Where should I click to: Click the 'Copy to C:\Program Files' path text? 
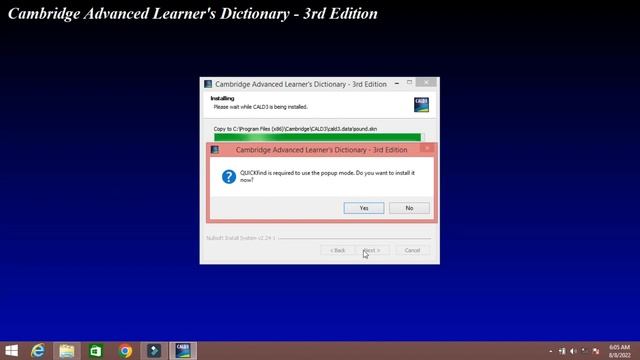[x=295, y=129]
